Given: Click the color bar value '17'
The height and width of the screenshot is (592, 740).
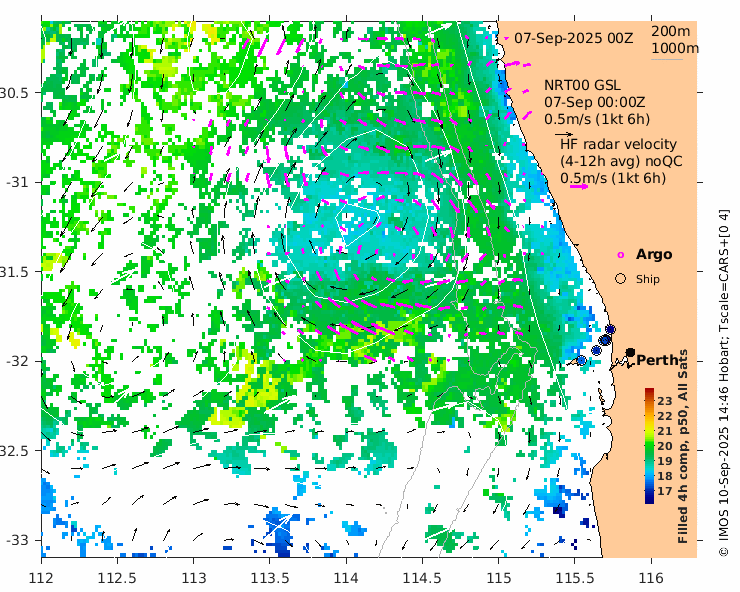Looking at the screenshot, I should click(664, 491).
